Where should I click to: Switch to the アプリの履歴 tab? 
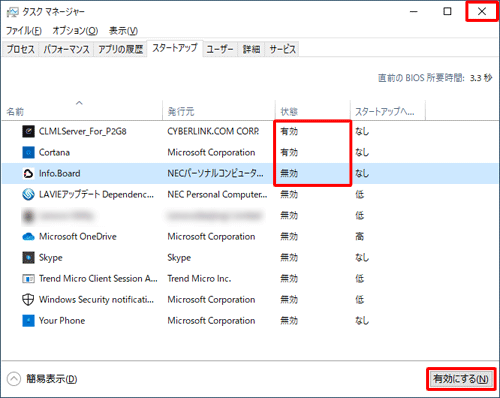click(121, 49)
